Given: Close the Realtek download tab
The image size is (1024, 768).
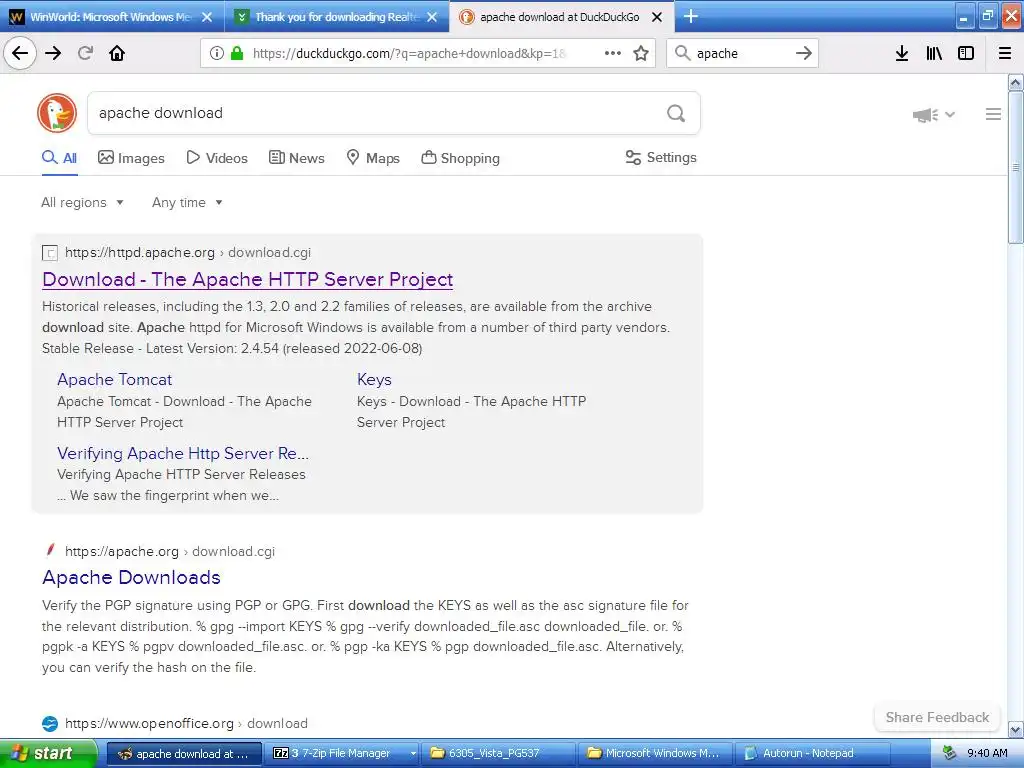Looking at the screenshot, I should tap(432, 17).
